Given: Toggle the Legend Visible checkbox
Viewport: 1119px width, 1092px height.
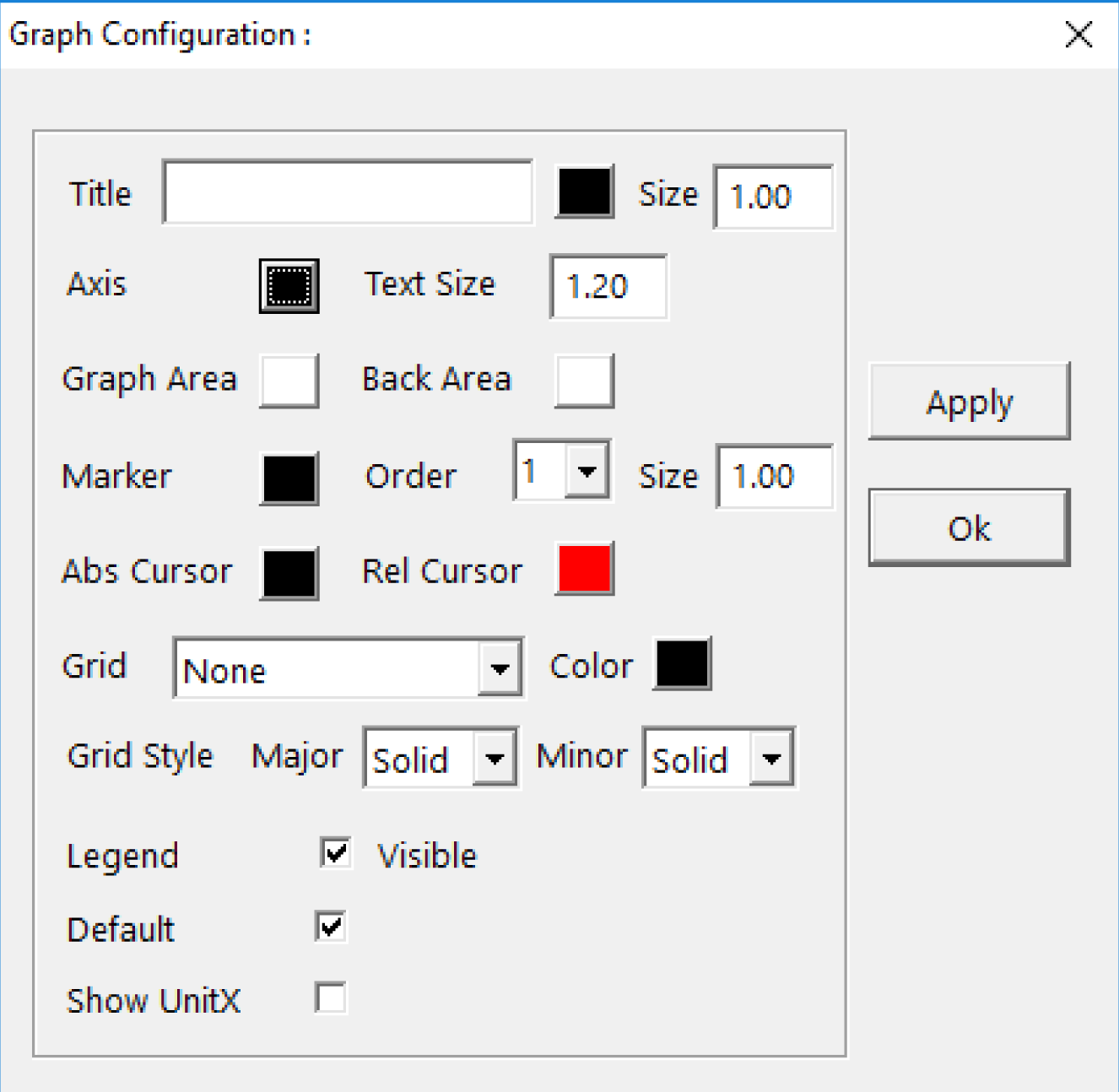Looking at the screenshot, I should 336,853.
